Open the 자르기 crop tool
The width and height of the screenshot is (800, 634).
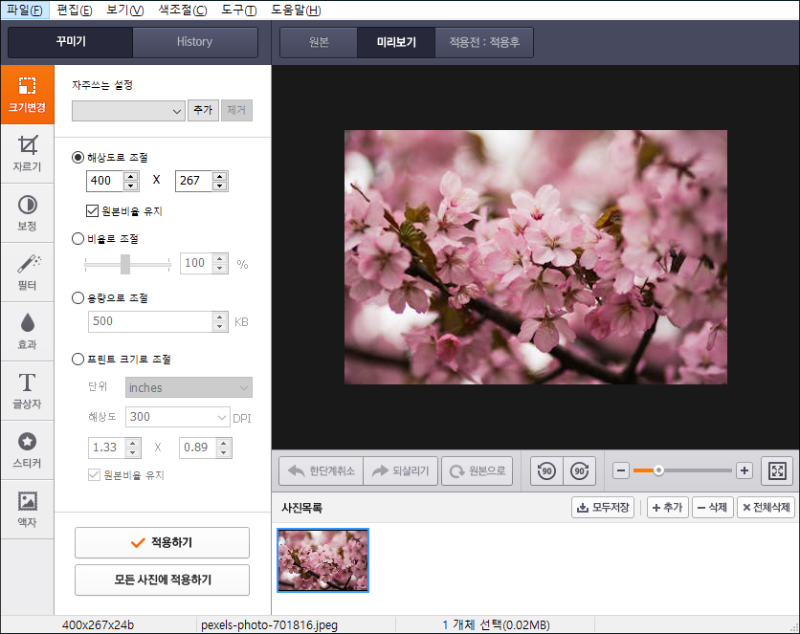27,154
